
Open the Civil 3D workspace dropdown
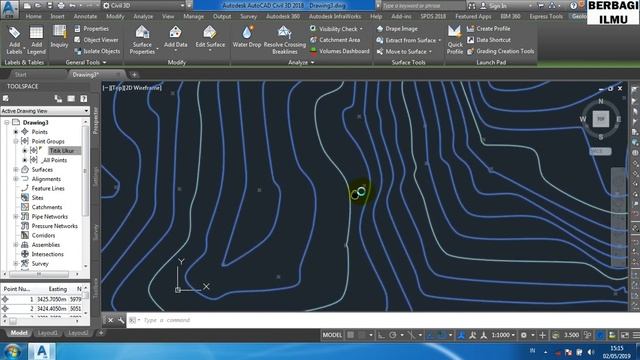click(x=144, y=6)
